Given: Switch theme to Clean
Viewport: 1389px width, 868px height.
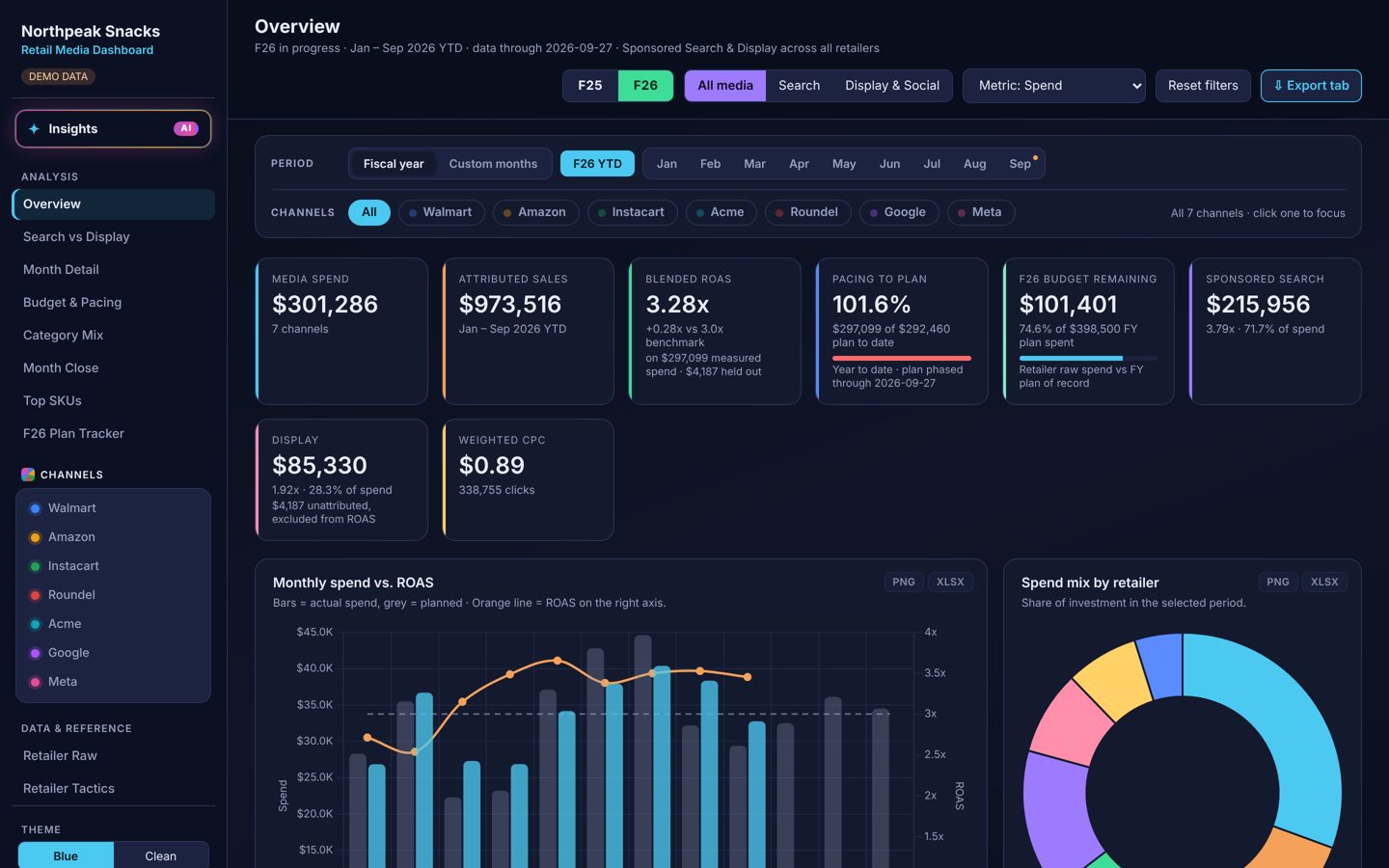Looking at the screenshot, I should pyautogui.click(x=161, y=855).
